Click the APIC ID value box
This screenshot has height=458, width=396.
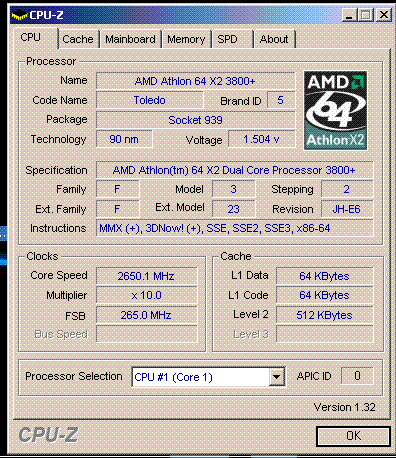[357, 376]
